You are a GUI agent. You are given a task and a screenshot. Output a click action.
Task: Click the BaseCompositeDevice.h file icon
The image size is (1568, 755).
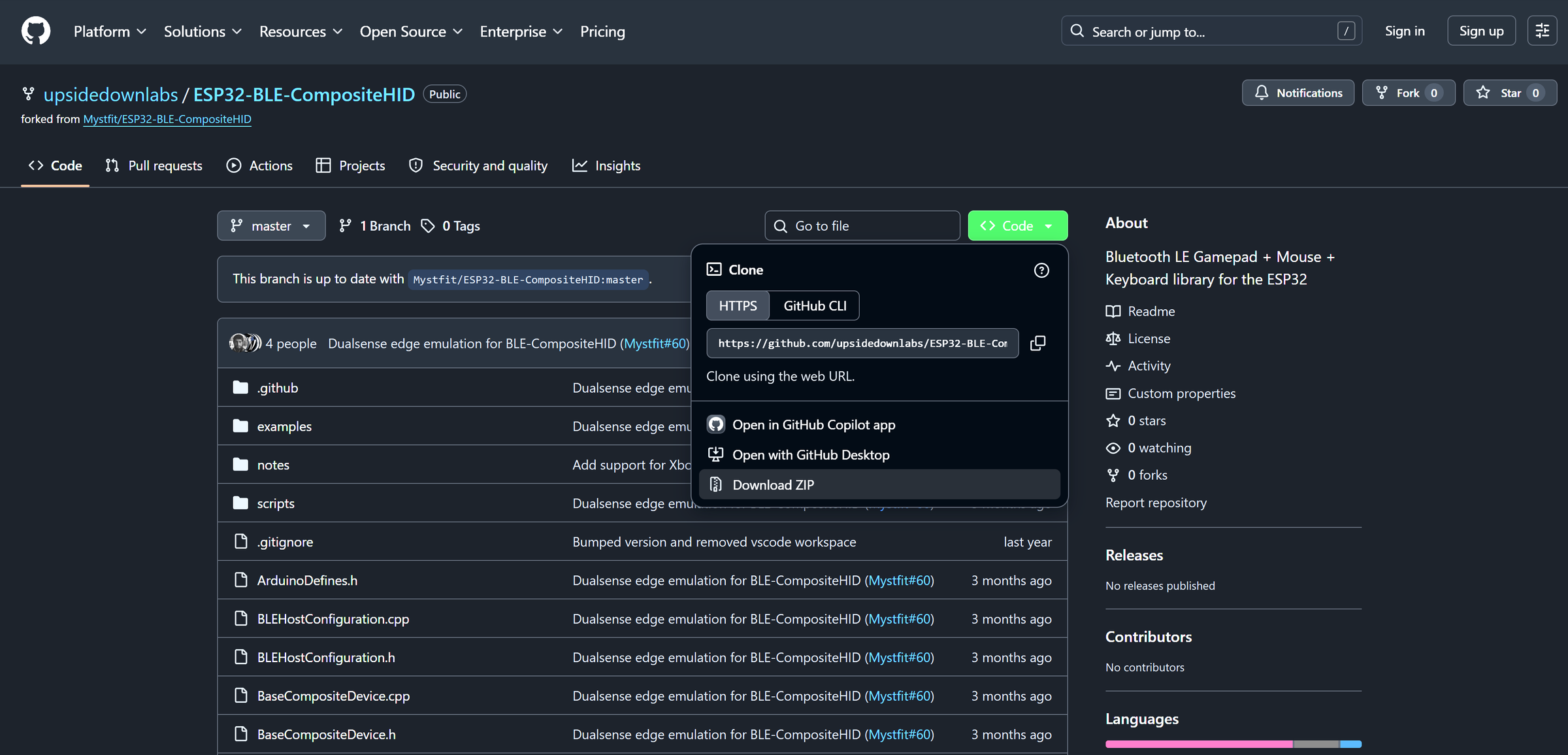coord(240,735)
